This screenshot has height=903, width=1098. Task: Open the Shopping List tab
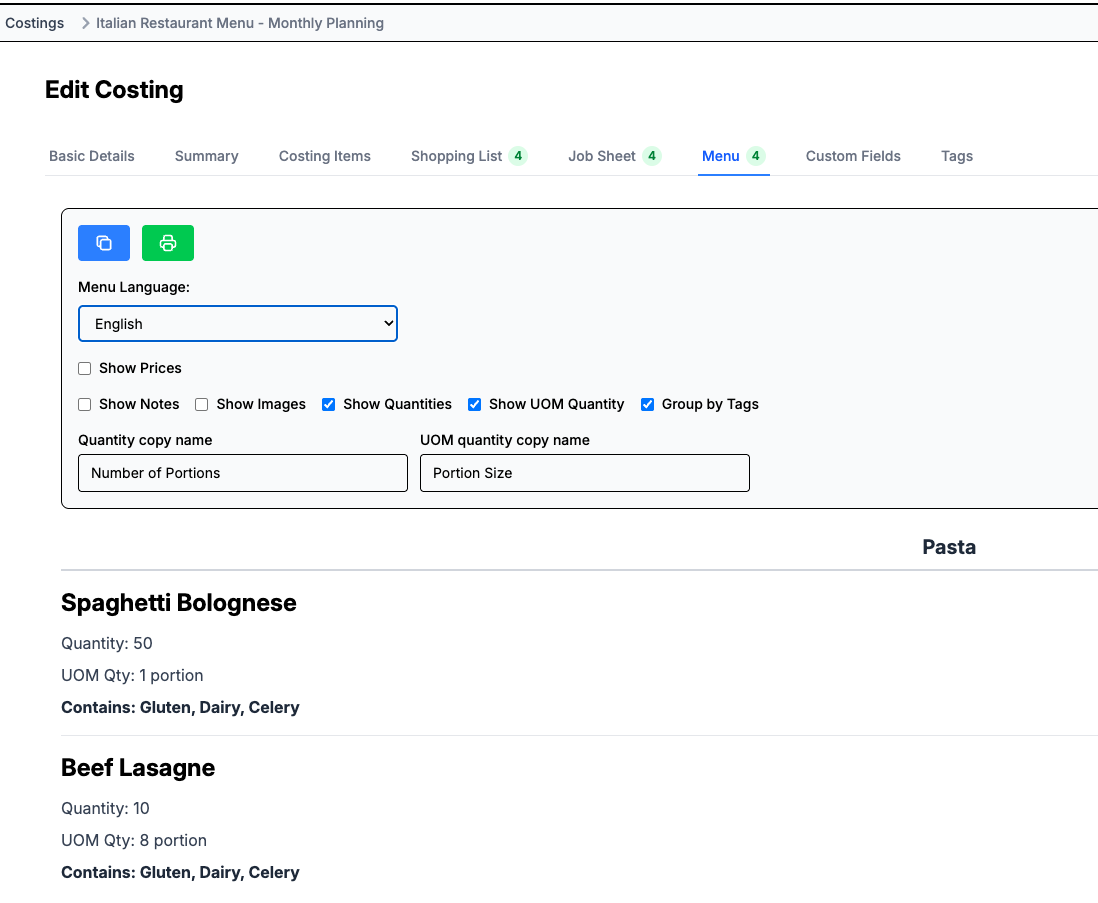tap(468, 156)
